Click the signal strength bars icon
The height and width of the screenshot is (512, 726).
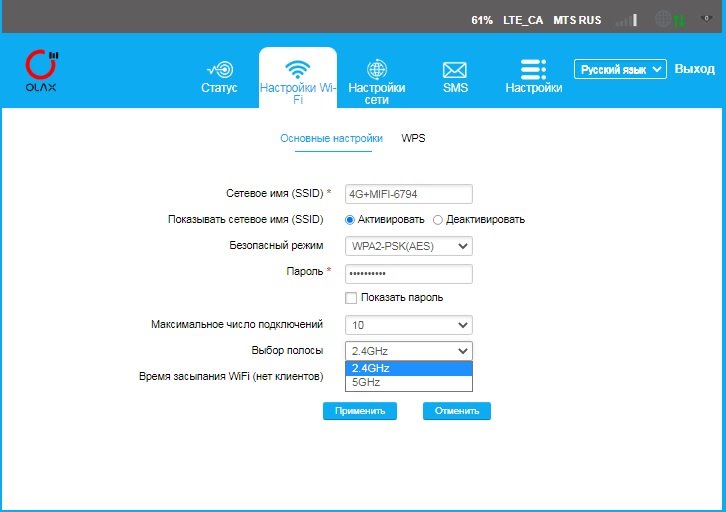(626, 19)
